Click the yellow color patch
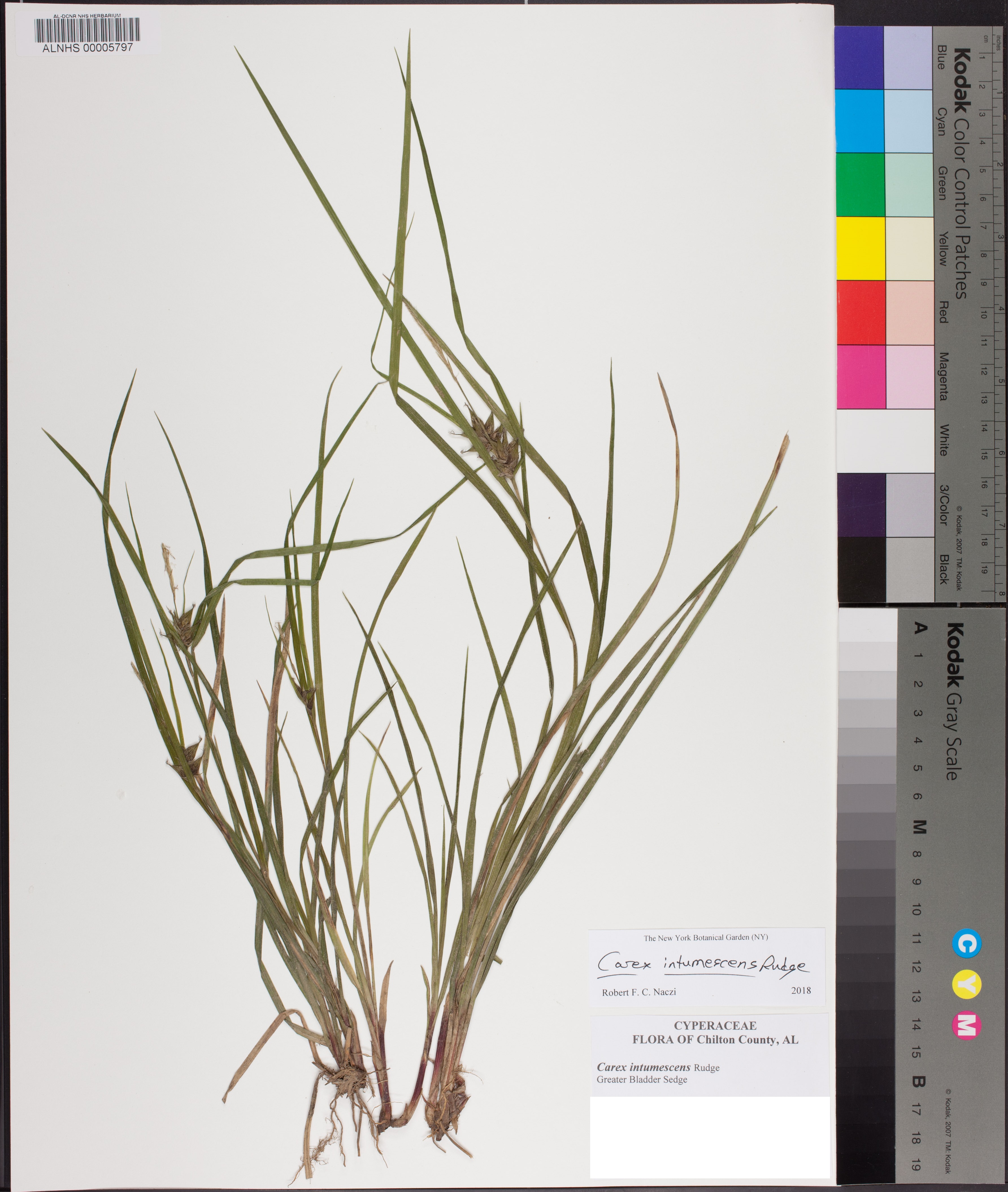Image resolution: width=1008 pixels, height=1192 pixels. click(860, 248)
